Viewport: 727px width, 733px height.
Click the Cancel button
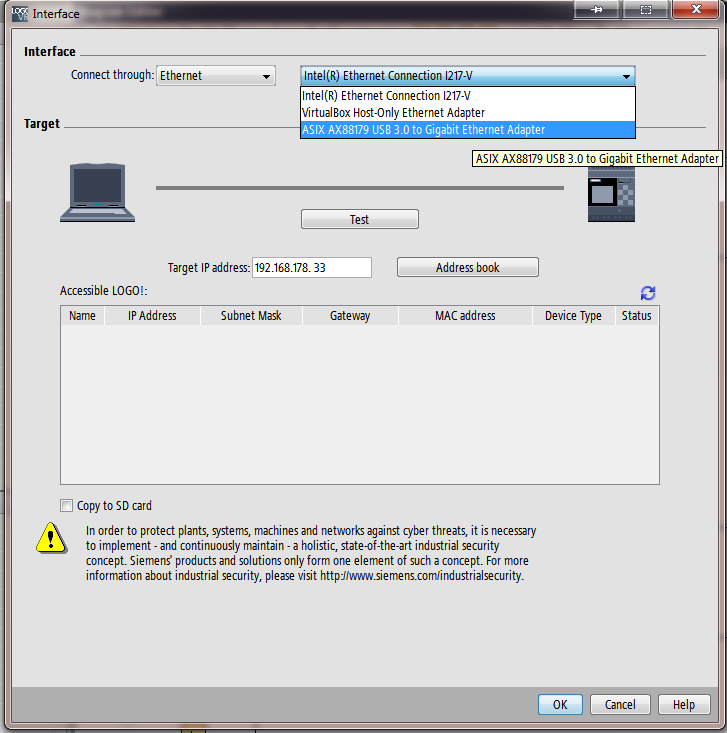tap(620, 704)
